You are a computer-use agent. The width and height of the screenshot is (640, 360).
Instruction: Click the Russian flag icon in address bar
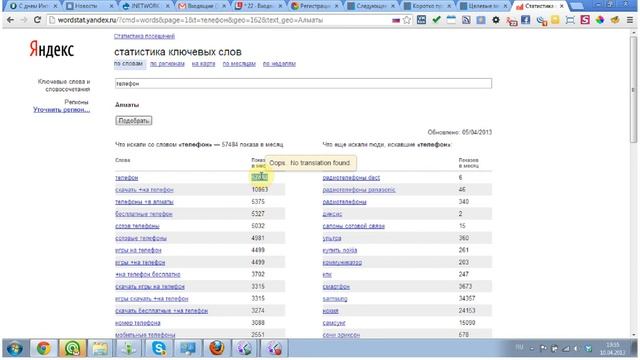(396, 20)
